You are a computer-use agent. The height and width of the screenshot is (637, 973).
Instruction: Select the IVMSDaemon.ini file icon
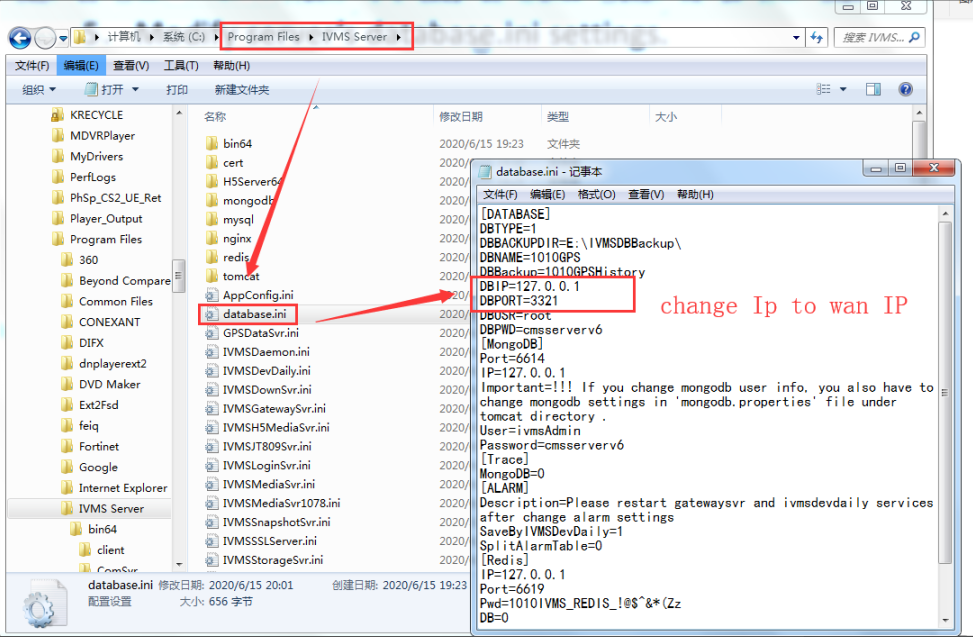(x=212, y=352)
